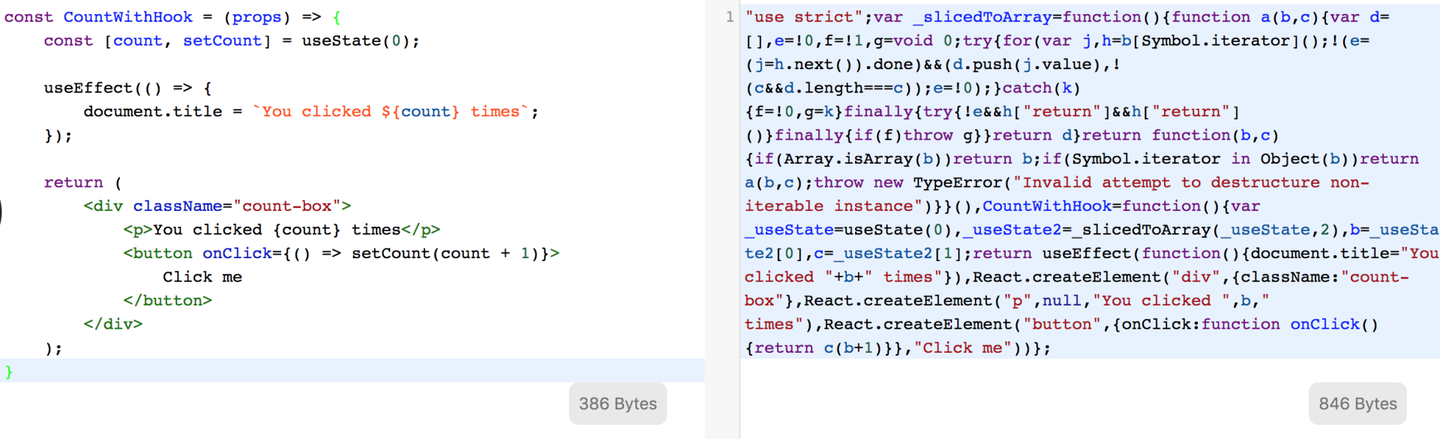Click the closing </button> tag
Image resolution: width=1440 pixels, height=439 pixels.
pyautogui.click(x=167, y=300)
